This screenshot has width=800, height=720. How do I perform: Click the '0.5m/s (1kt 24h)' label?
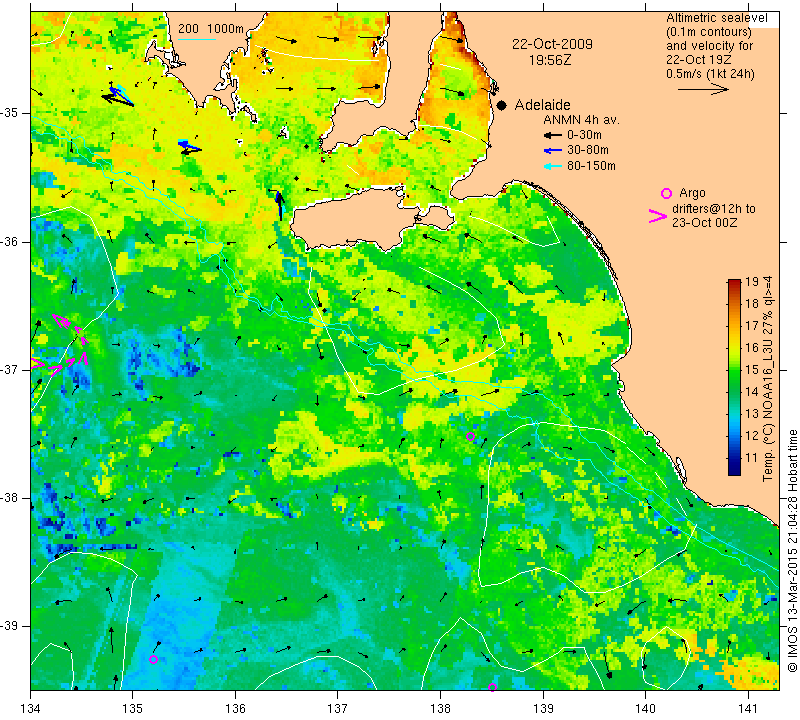coord(710,74)
